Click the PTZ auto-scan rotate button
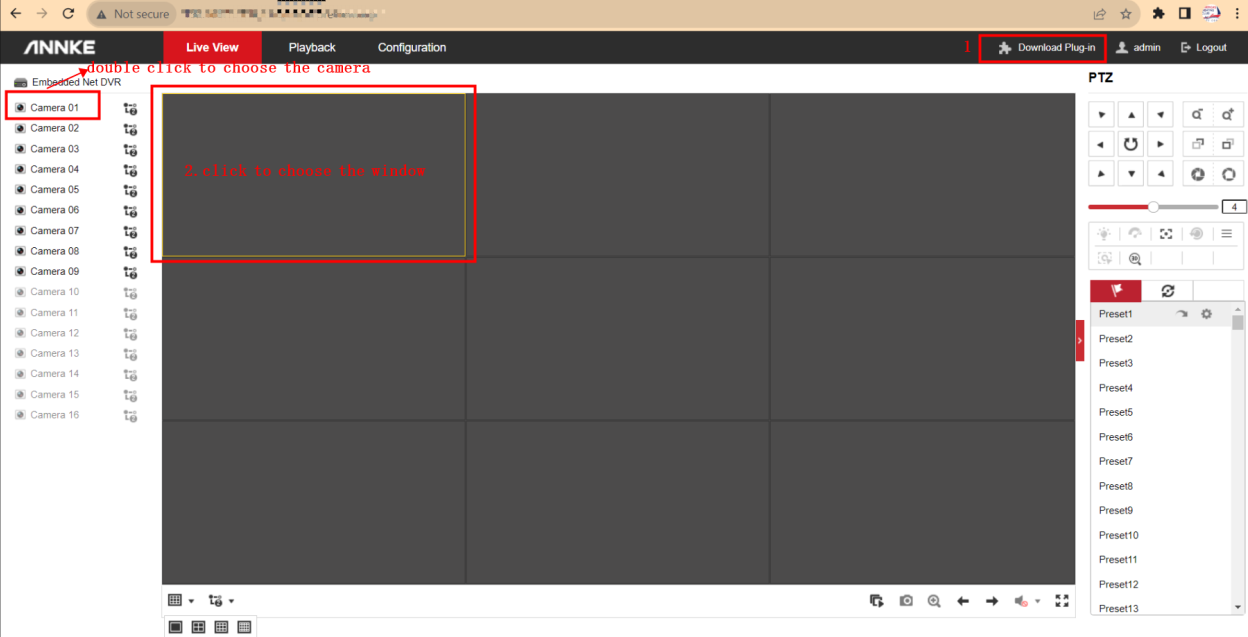Screen dimensions: 1248x637 point(1130,144)
